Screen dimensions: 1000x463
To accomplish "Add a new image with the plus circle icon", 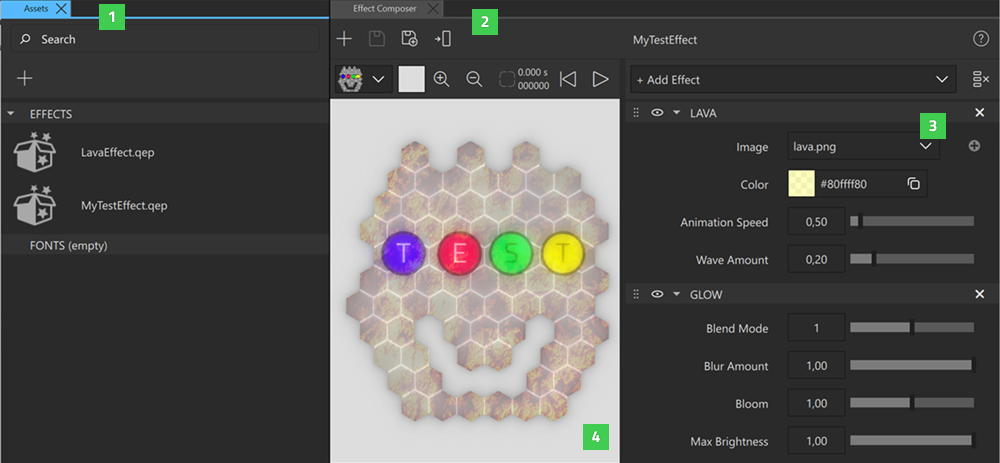I will pyautogui.click(x=974, y=147).
